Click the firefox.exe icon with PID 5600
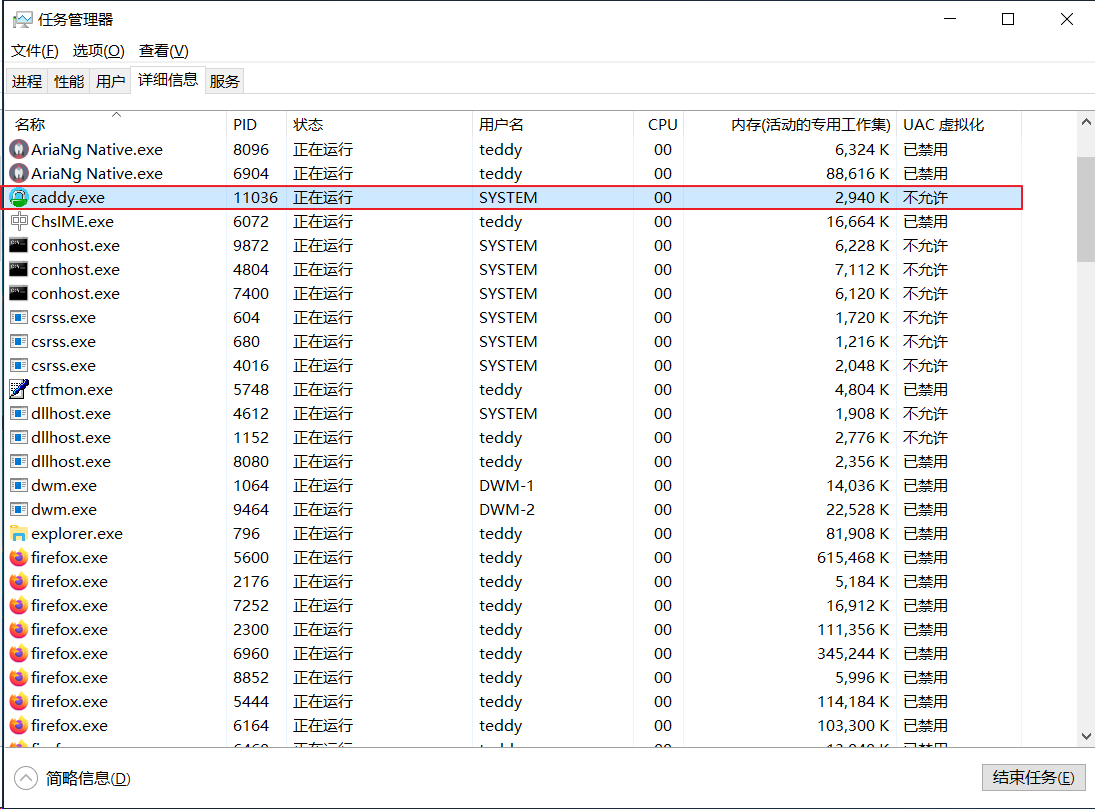The image size is (1095, 809). click(x=19, y=557)
